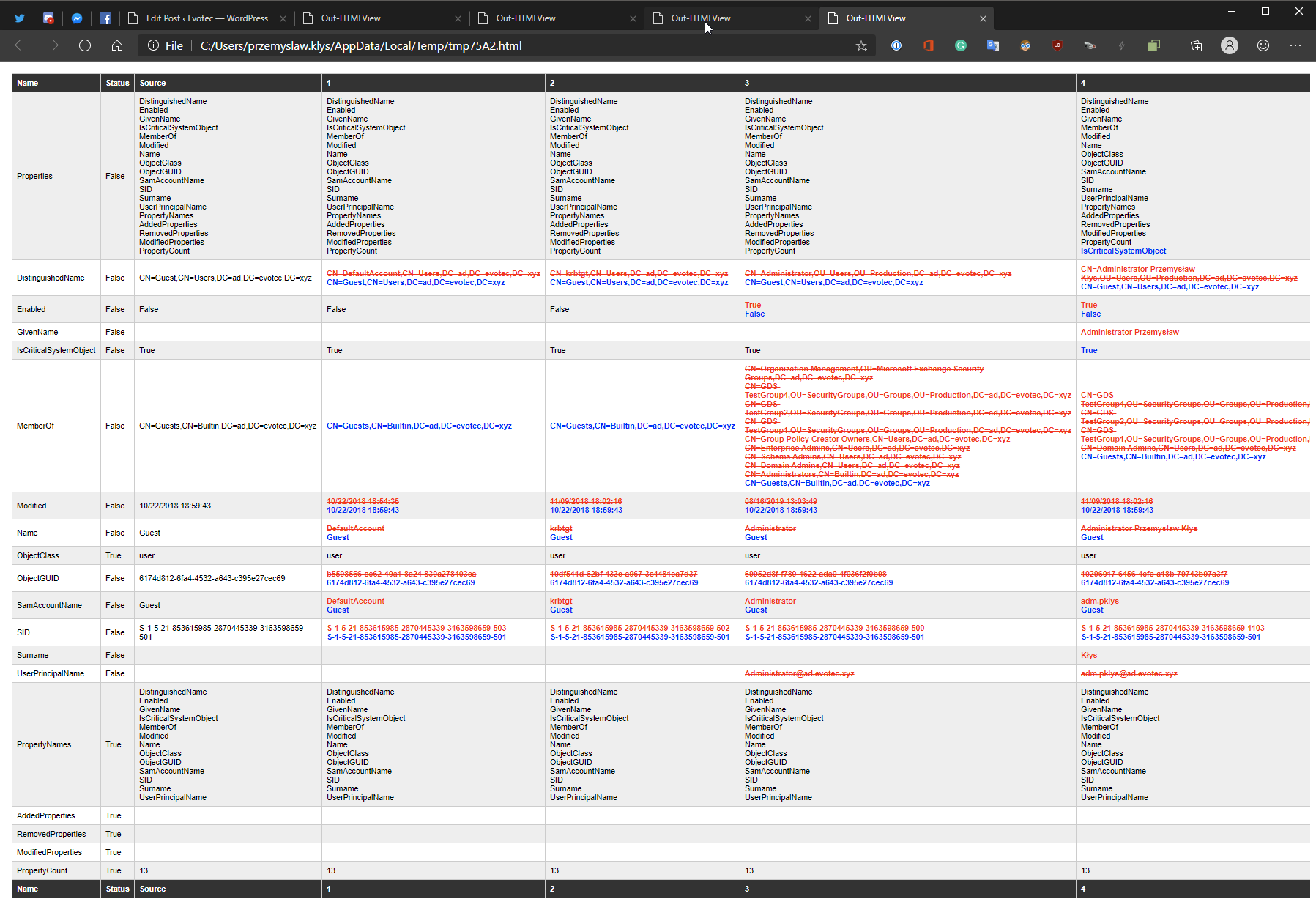Viewport: 1316px width, 921px height.
Task: Open the uBlock Origin extension
Action: click(1057, 45)
